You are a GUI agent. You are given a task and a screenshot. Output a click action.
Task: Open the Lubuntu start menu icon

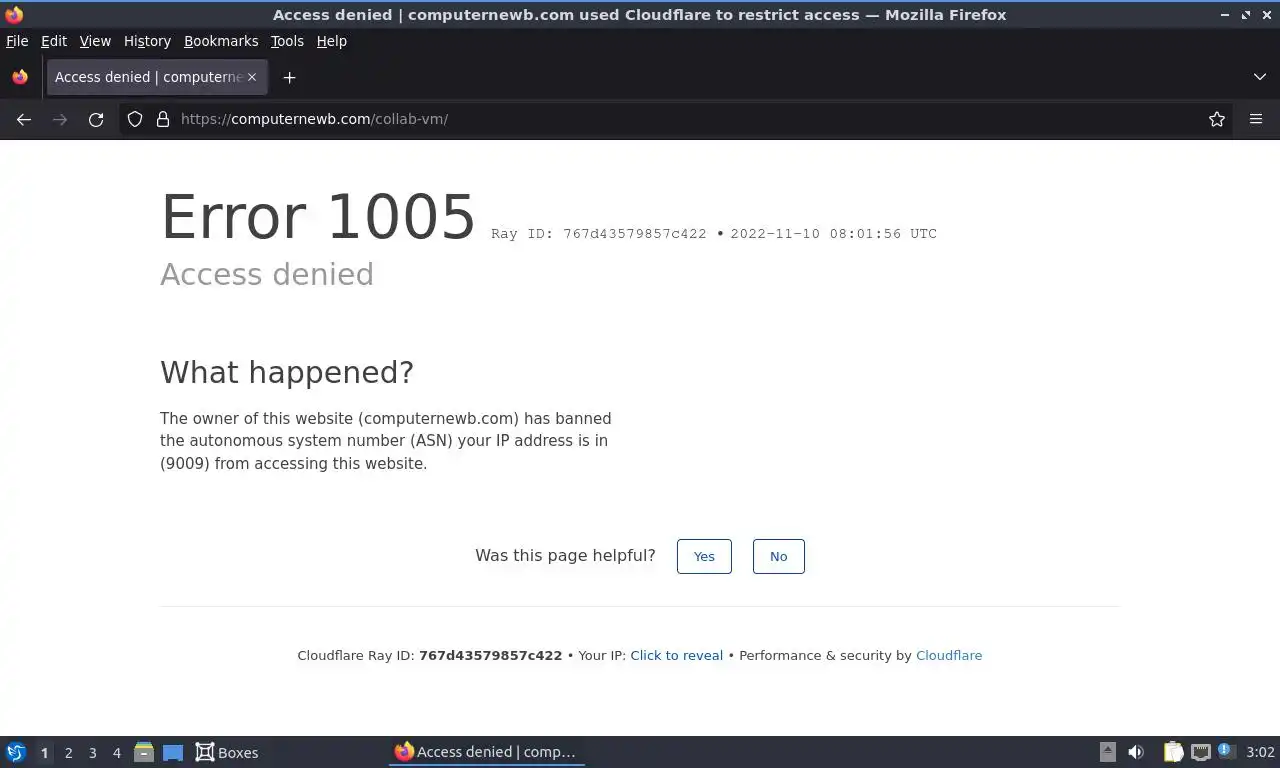16,752
